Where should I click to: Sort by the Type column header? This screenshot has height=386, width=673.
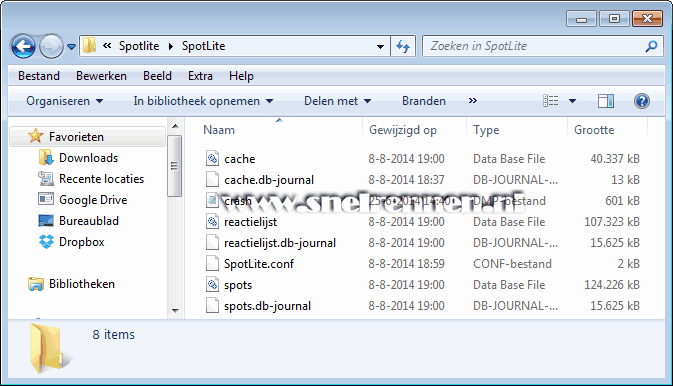click(486, 130)
